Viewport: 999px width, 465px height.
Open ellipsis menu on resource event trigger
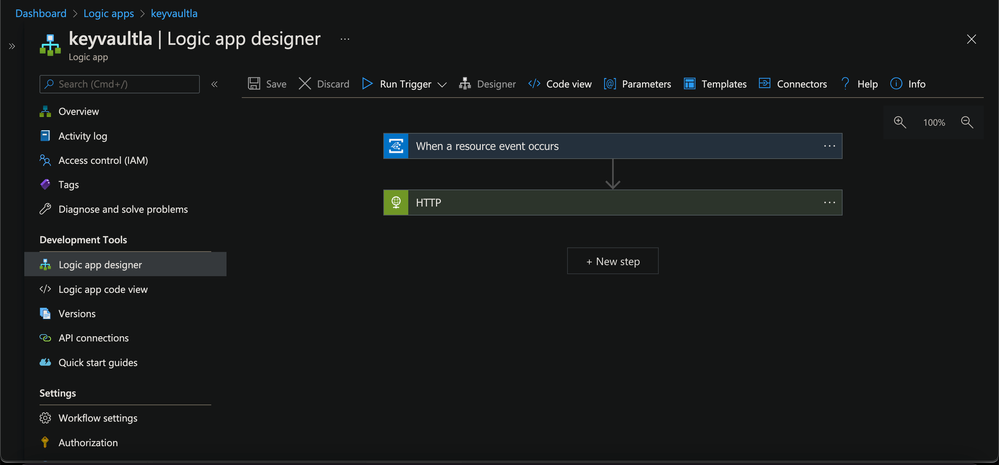pos(829,146)
